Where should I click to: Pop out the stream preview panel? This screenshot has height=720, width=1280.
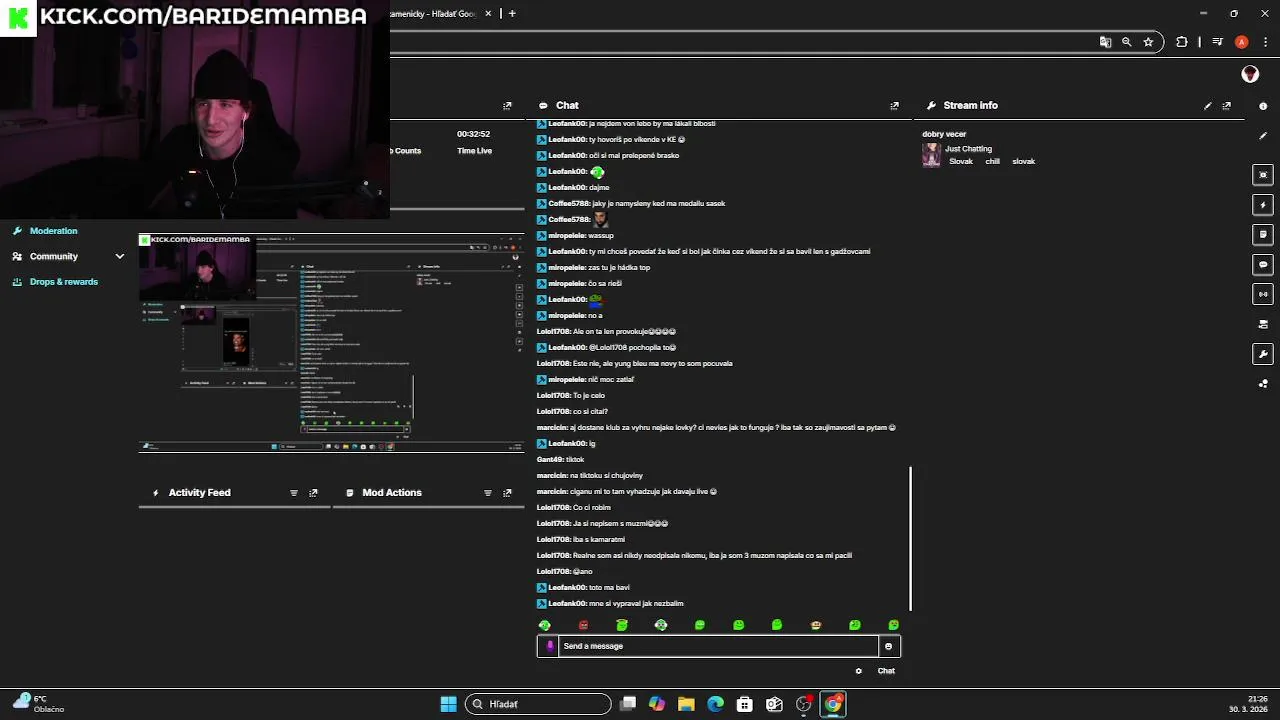tap(507, 106)
